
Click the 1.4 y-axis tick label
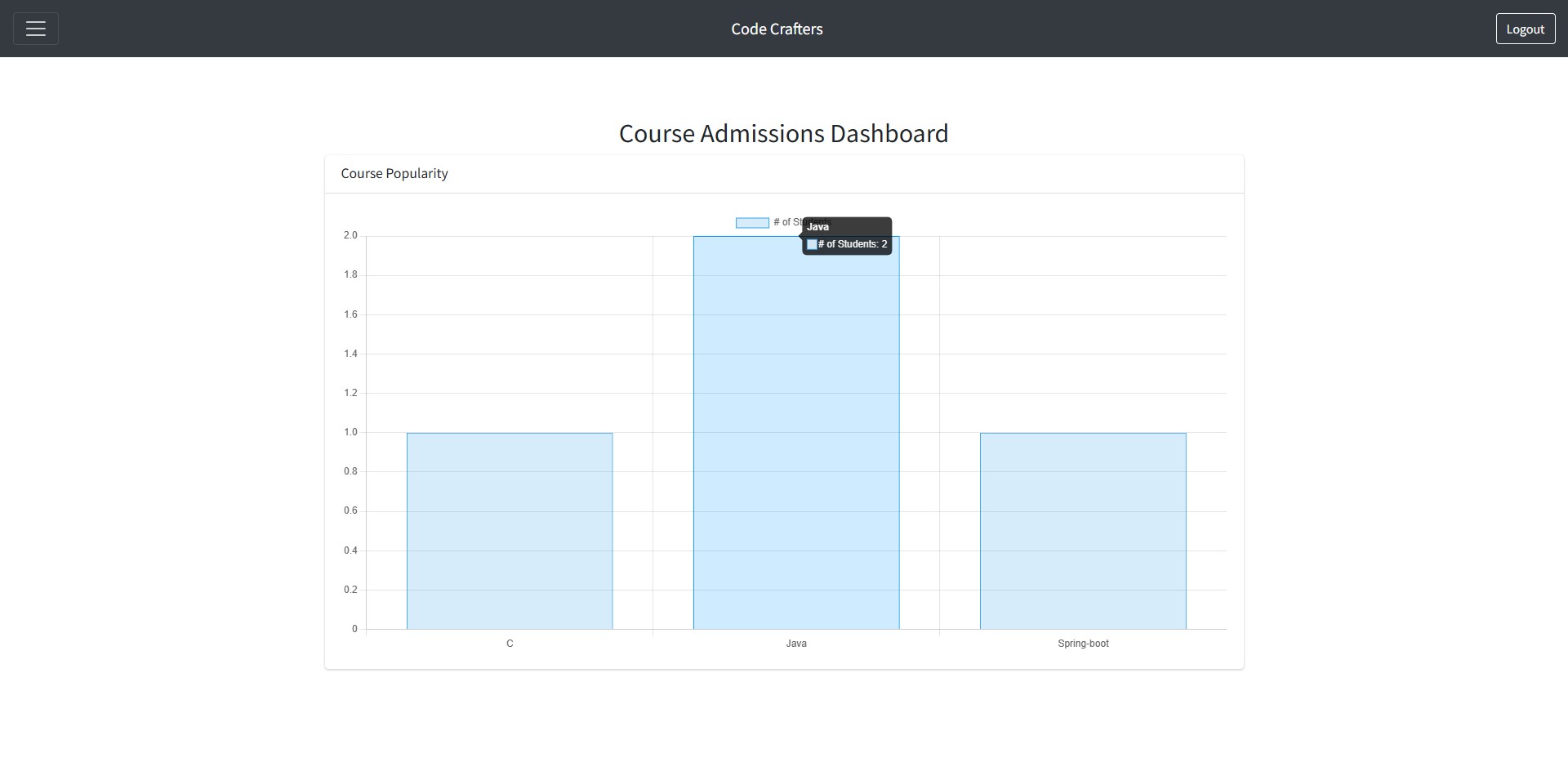click(x=350, y=354)
